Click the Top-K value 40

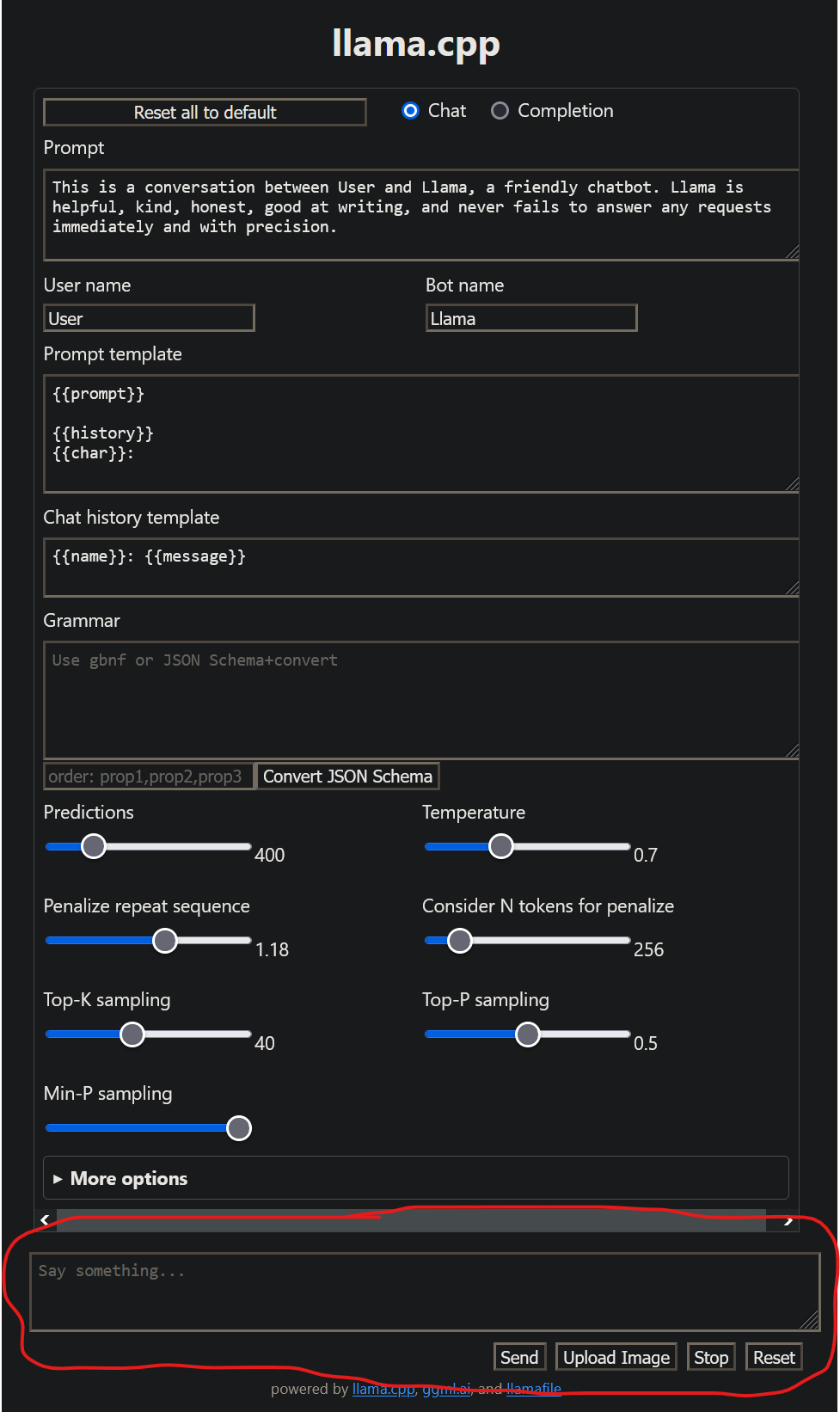click(x=265, y=1043)
